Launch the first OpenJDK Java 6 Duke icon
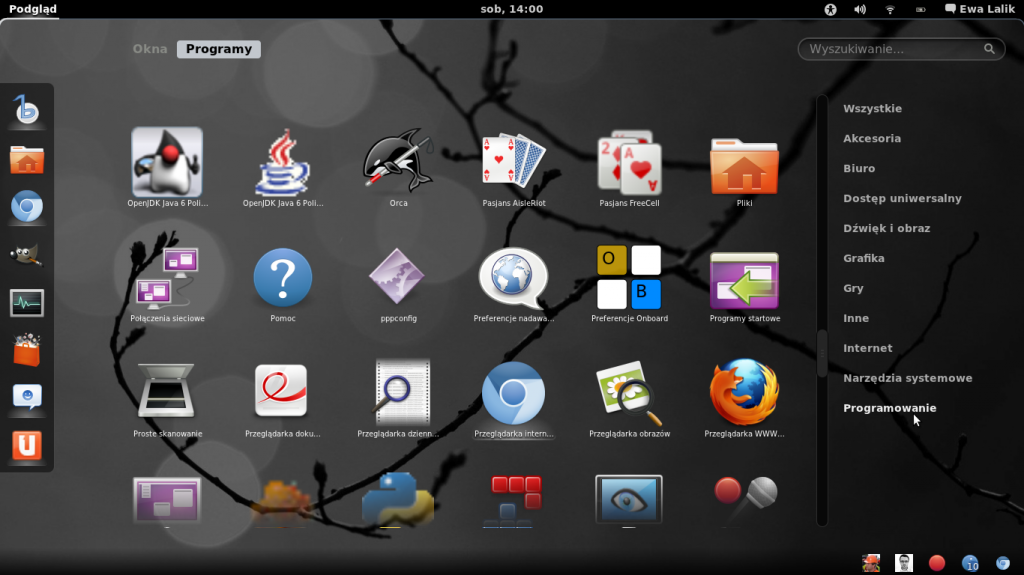The height and width of the screenshot is (575, 1024). (167, 162)
